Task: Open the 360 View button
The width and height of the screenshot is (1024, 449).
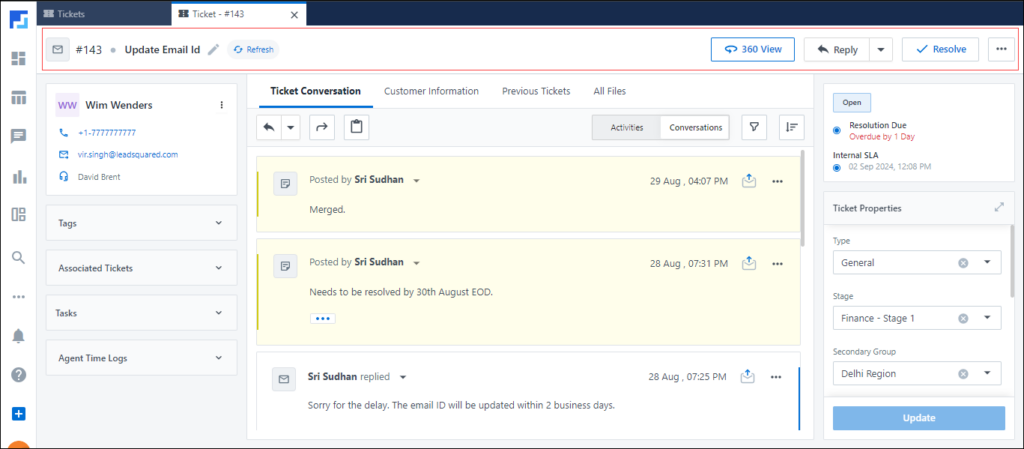Action: coord(752,50)
